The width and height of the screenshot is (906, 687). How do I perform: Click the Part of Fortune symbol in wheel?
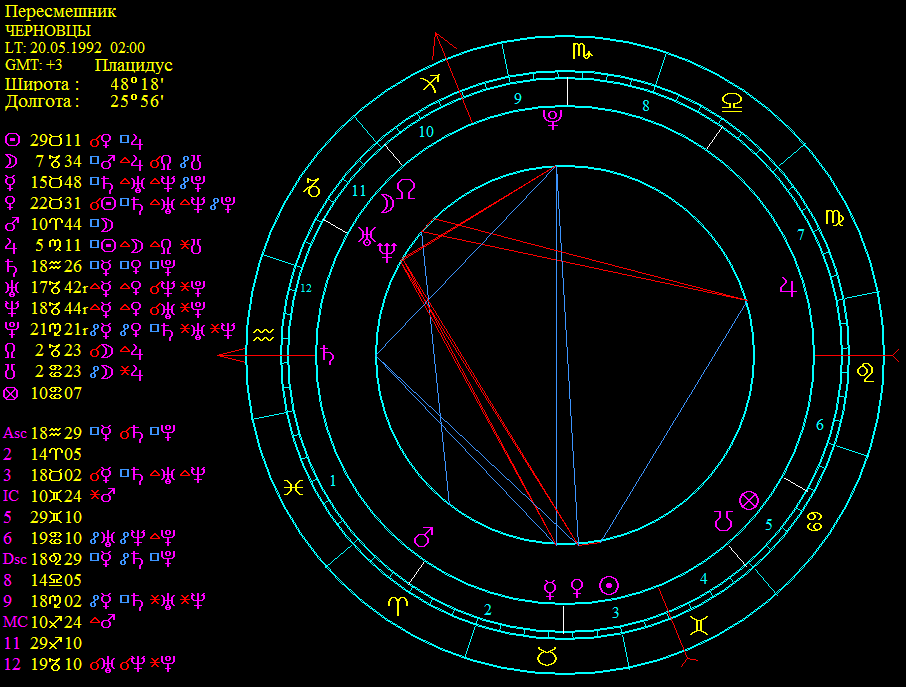[x=748, y=500]
